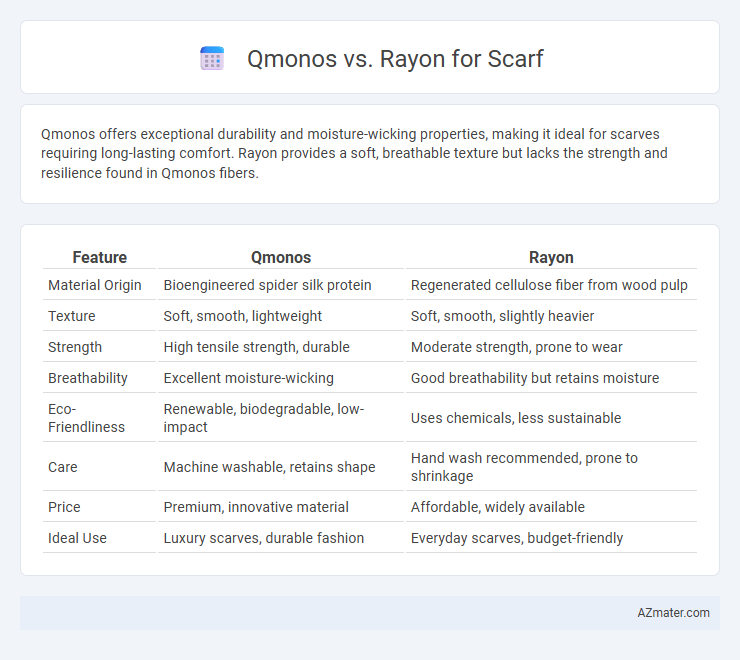Viewport: 740px width, 660px height.
Task: Click the AZmater.com footer link
Action: pyautogui.click(x=673, y=612)
